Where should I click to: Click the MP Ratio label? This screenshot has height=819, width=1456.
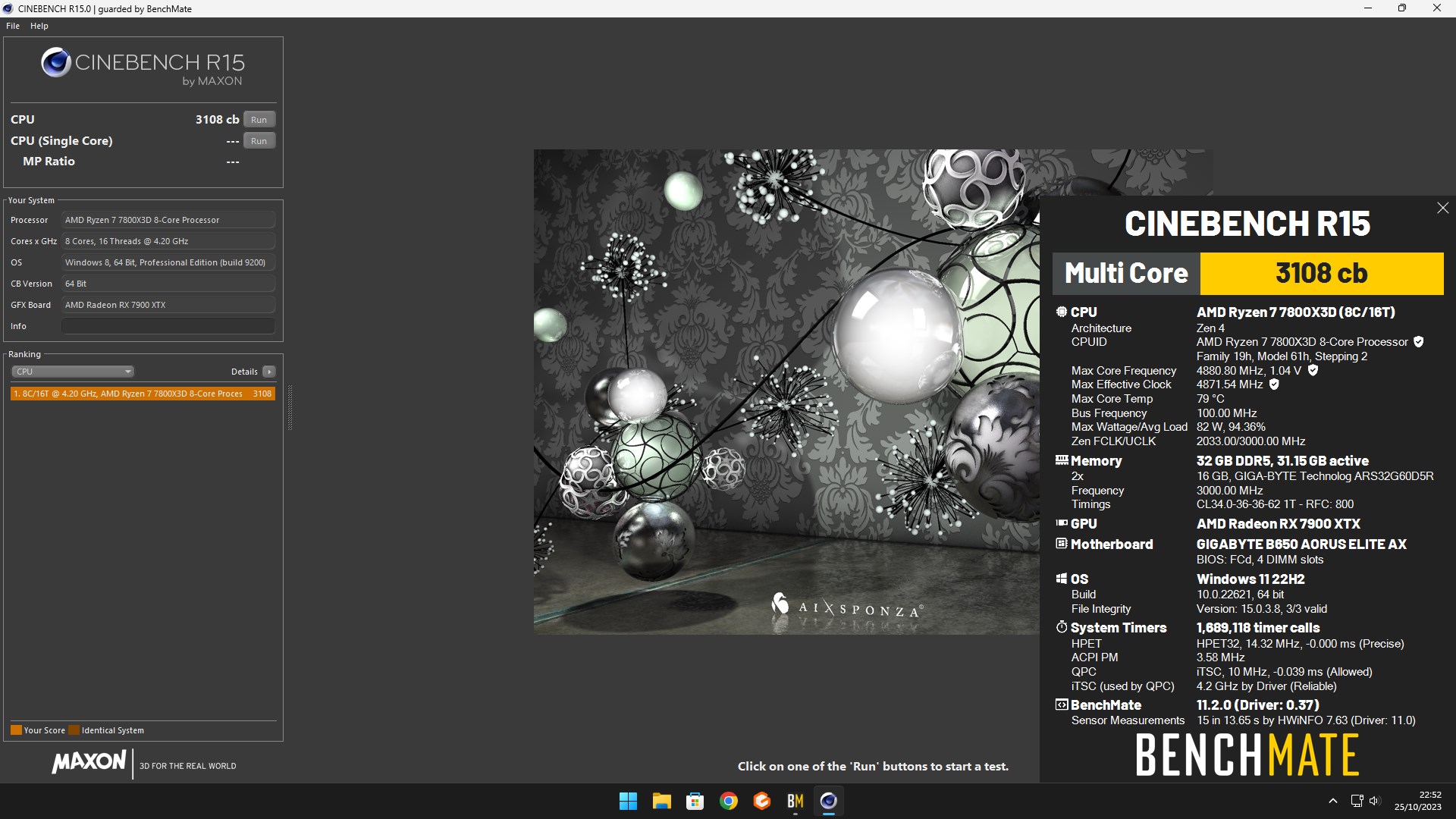click(49, 162)
